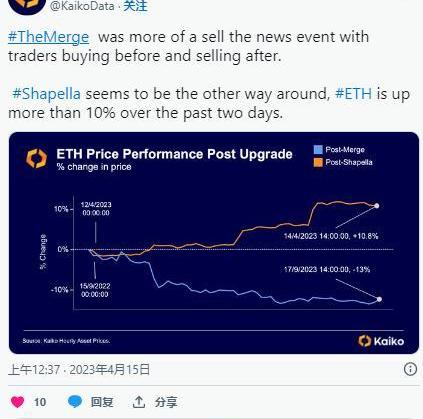Click the +10.8% endpoint marker dot
Image resolution: width=423 pixels, height=419 pixels.
377,206
